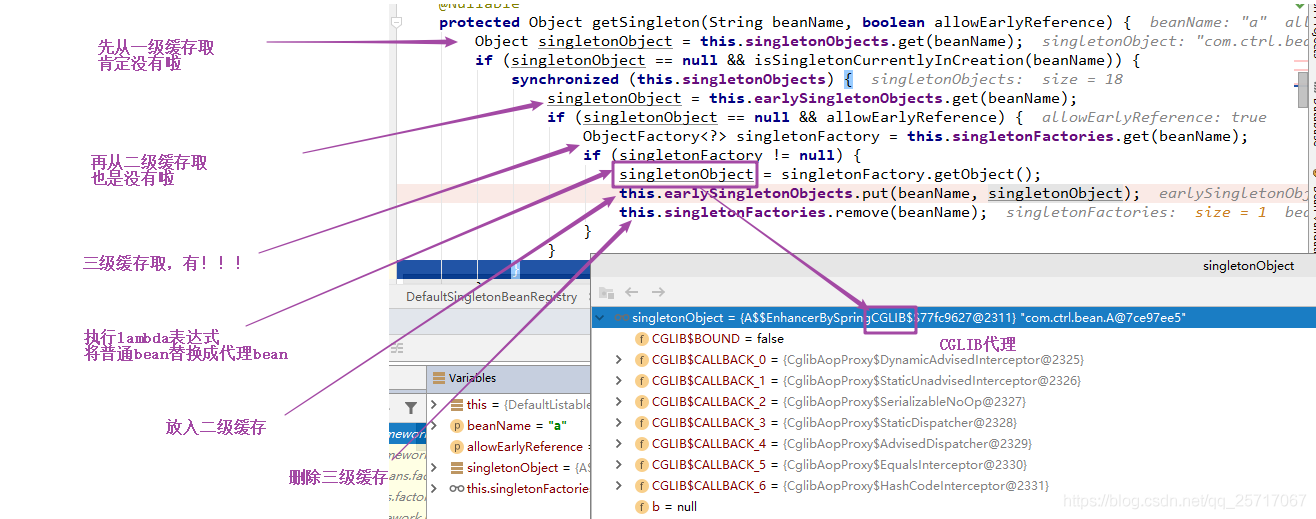Screen dimensions: 1316x519
Task: Click the field icon of CGLIB$BOUND
Action: pyautogui.click(x=642, y=339)
